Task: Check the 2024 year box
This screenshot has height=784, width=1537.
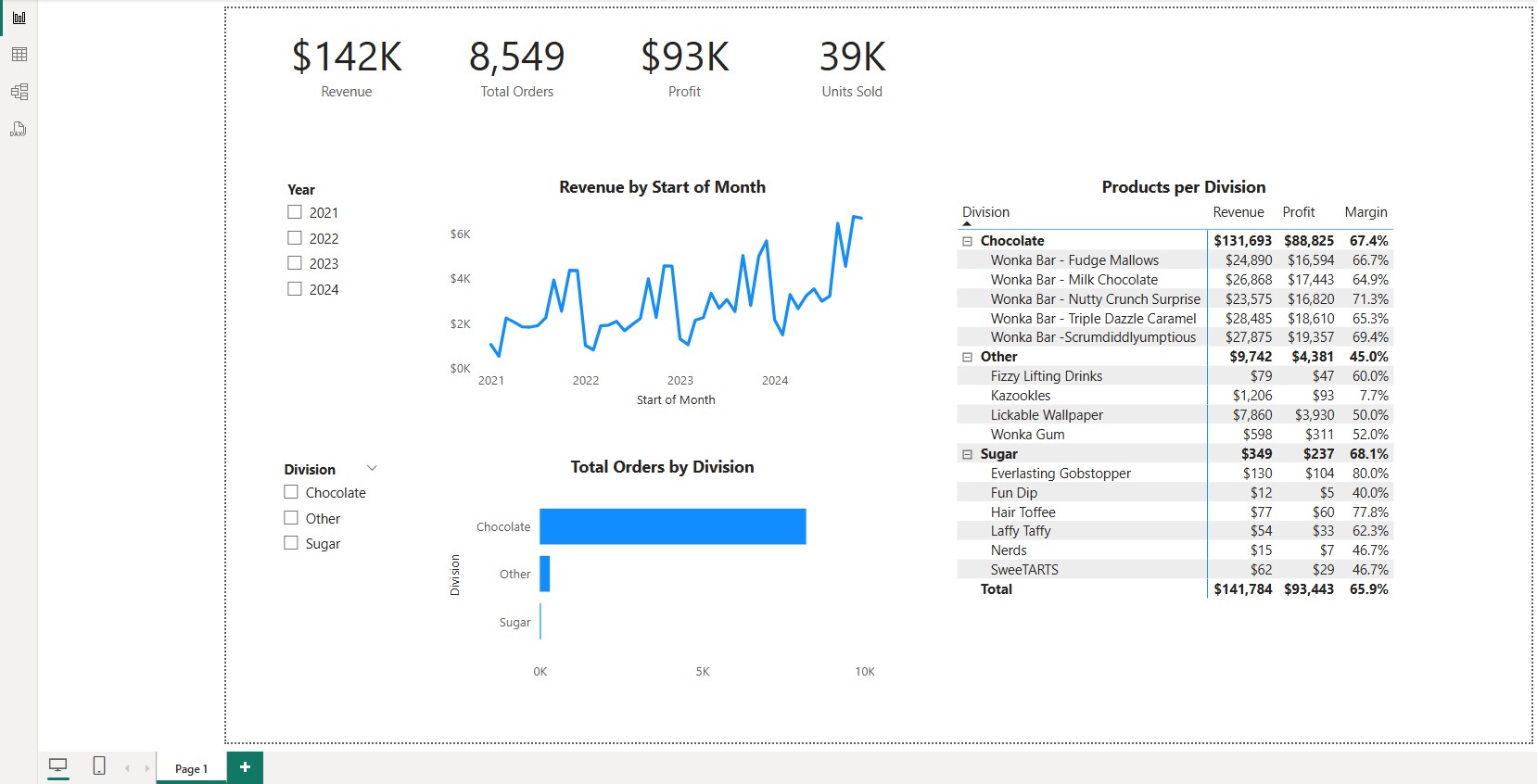Action: [295, 289]
